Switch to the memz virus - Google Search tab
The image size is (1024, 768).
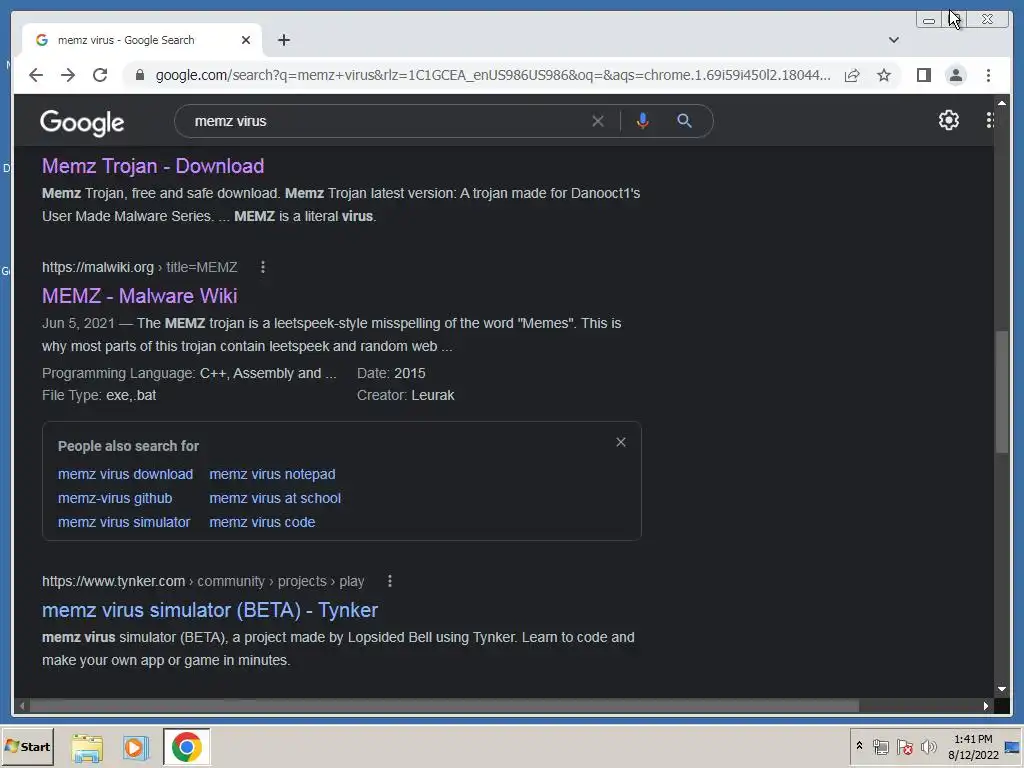click(142, 40)
